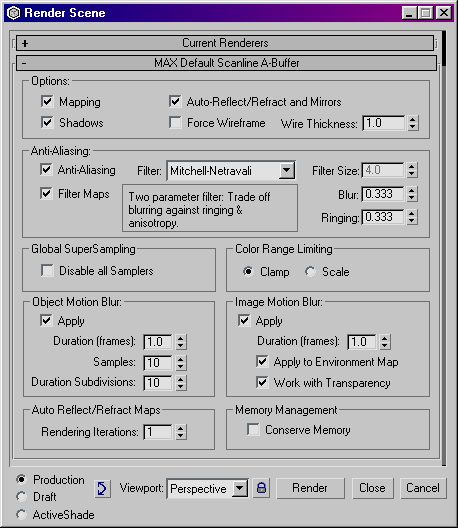Check Disable all Samplers

tap(47, 271)
